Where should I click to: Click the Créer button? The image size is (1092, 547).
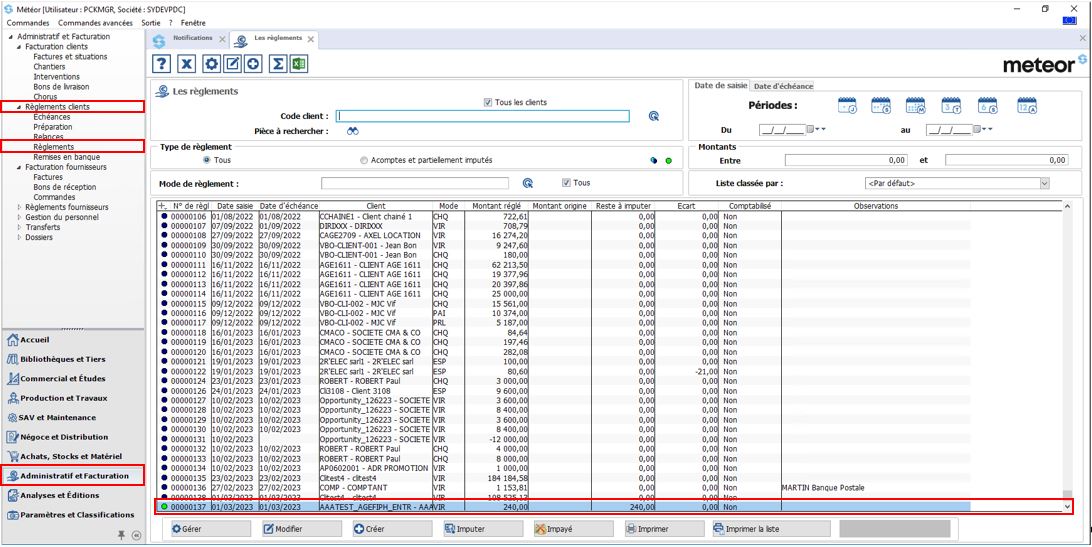pyautogui.click(x=392, y=529)
